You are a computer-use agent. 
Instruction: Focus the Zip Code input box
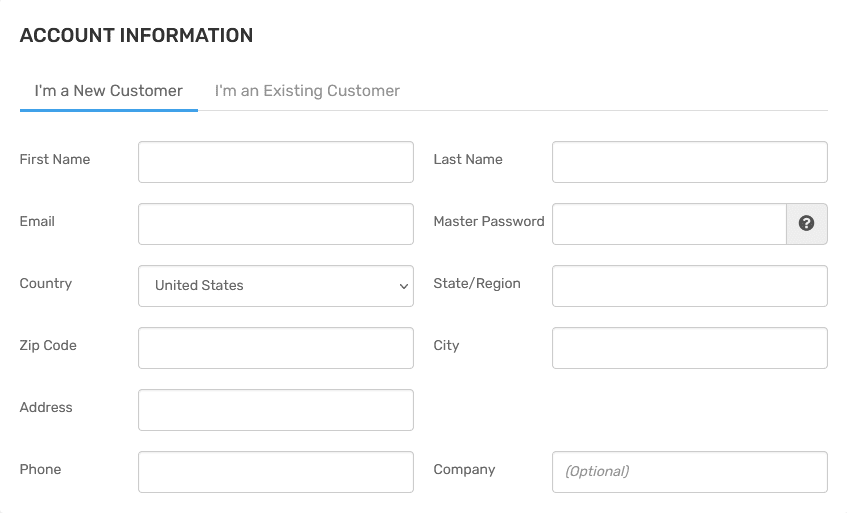click(276, 348)
